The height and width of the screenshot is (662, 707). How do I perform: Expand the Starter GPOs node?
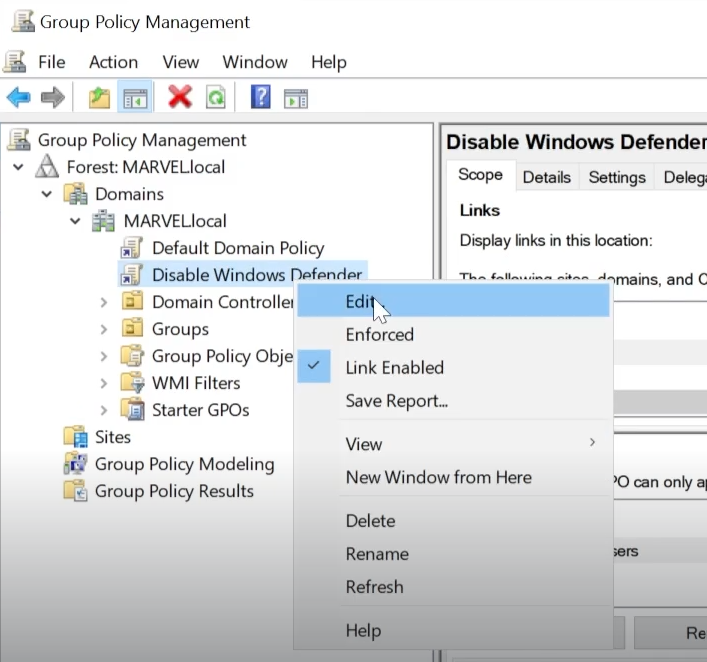(104, 410)
